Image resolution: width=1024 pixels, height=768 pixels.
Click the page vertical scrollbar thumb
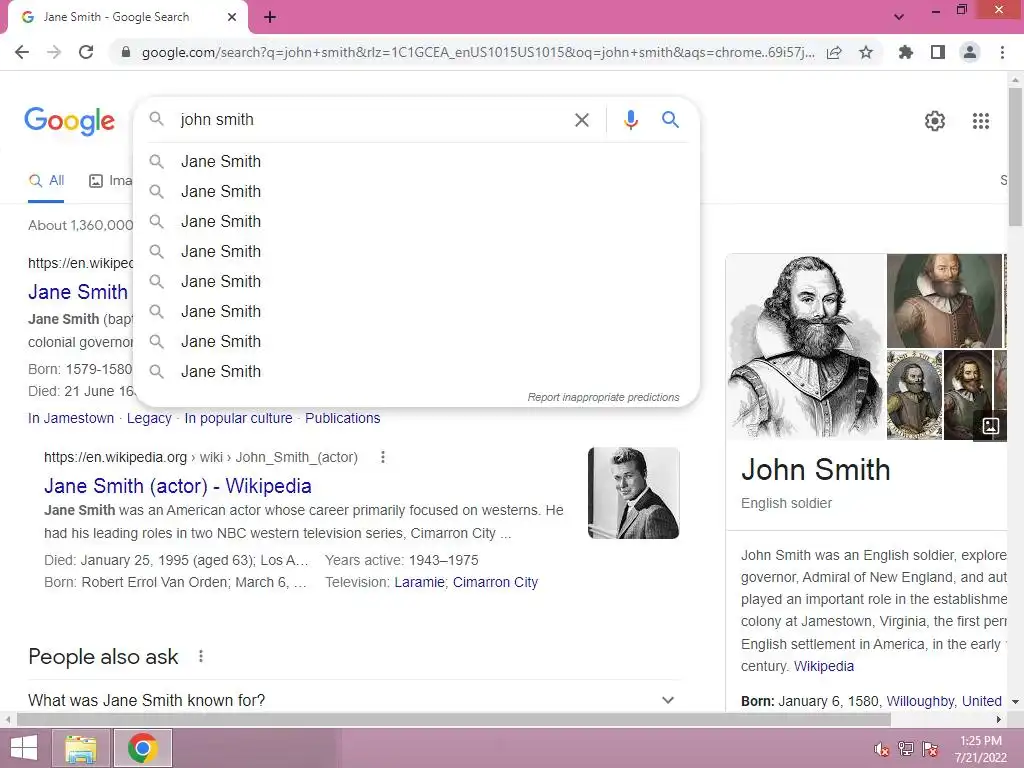click(x=1015, y=157)
